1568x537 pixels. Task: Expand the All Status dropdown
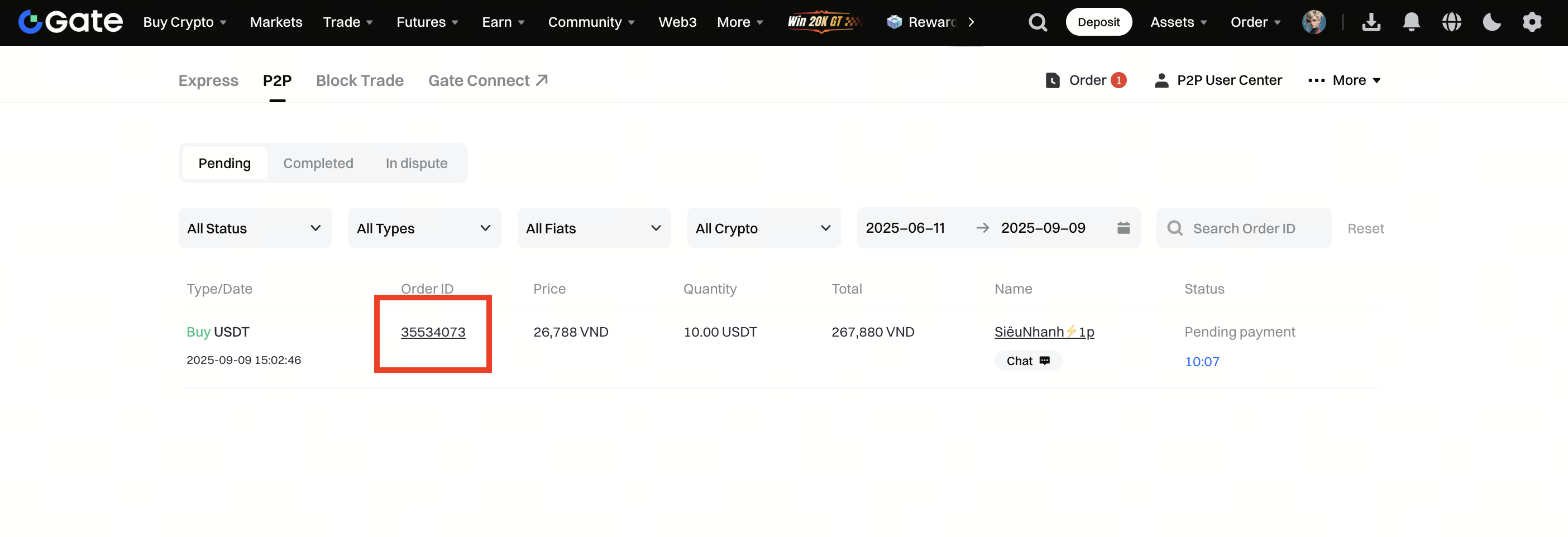[255, 229]
